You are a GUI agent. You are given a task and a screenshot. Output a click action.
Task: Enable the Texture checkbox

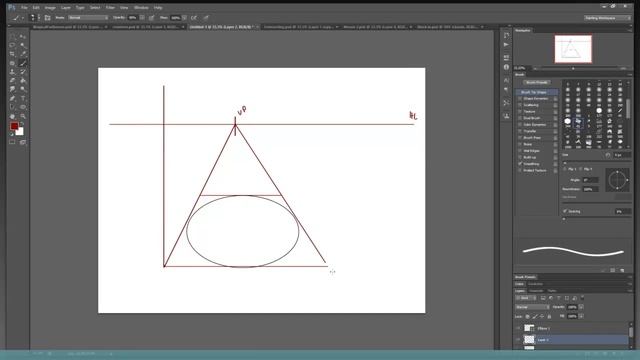tap(520, 112)
